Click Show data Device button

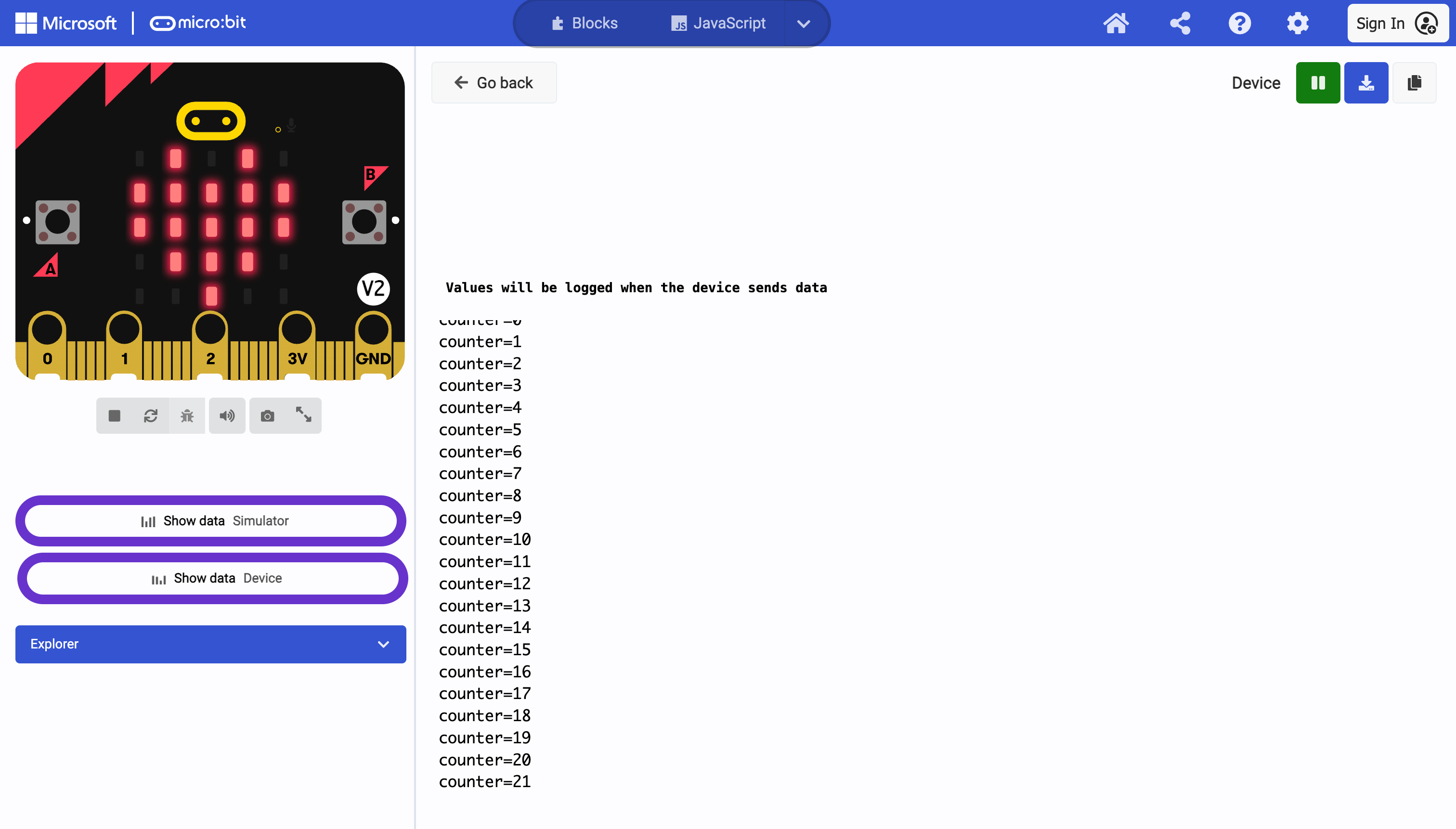pyautogui.click(x=212, y=578)
